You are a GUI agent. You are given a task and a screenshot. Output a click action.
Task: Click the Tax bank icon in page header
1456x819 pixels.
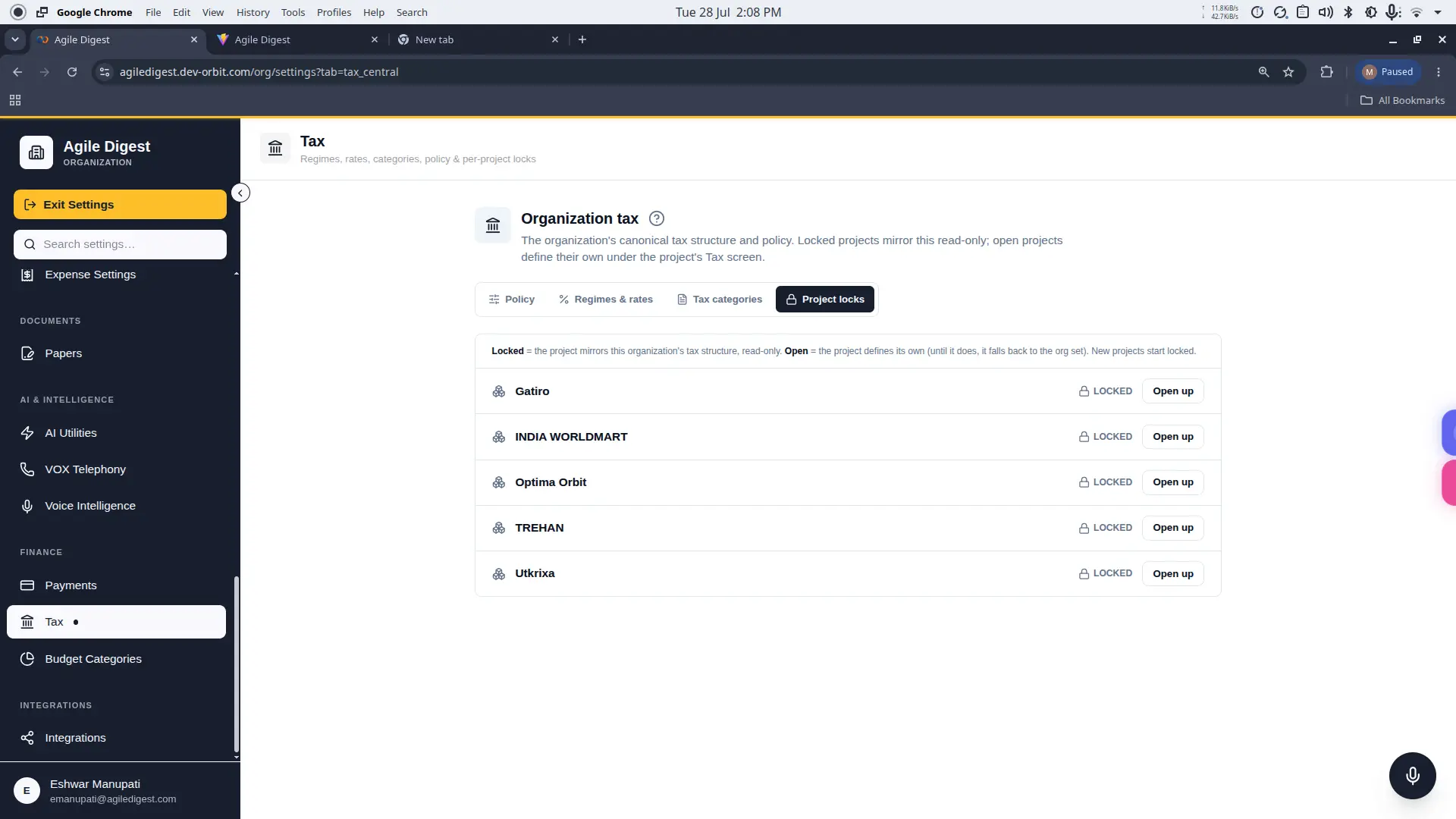[275, 148]
